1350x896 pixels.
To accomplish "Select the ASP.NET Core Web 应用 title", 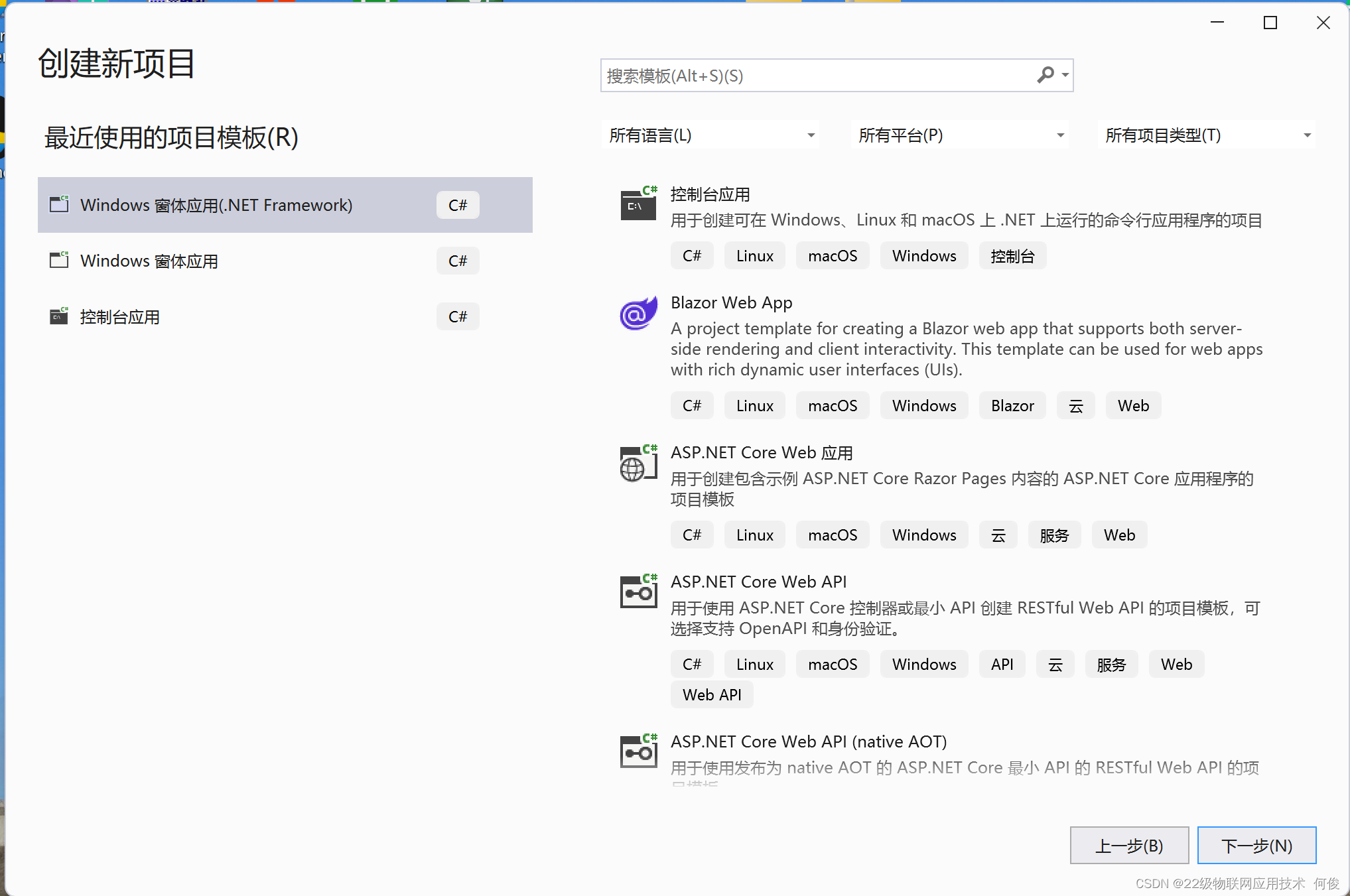I will 762,452.
